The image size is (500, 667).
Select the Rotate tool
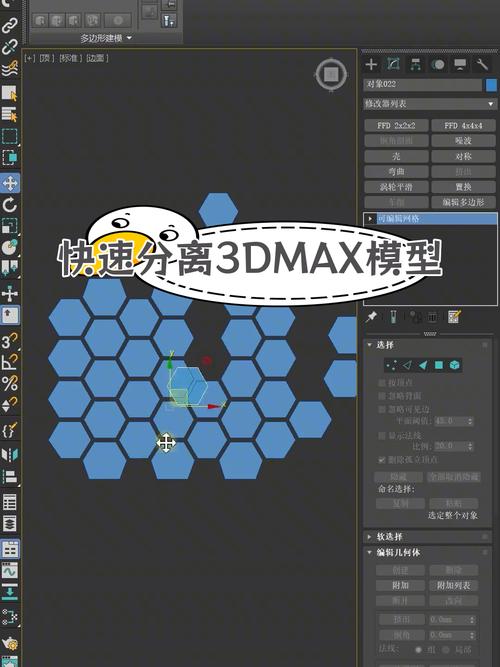pyautogui.click(x=9, y=205)
